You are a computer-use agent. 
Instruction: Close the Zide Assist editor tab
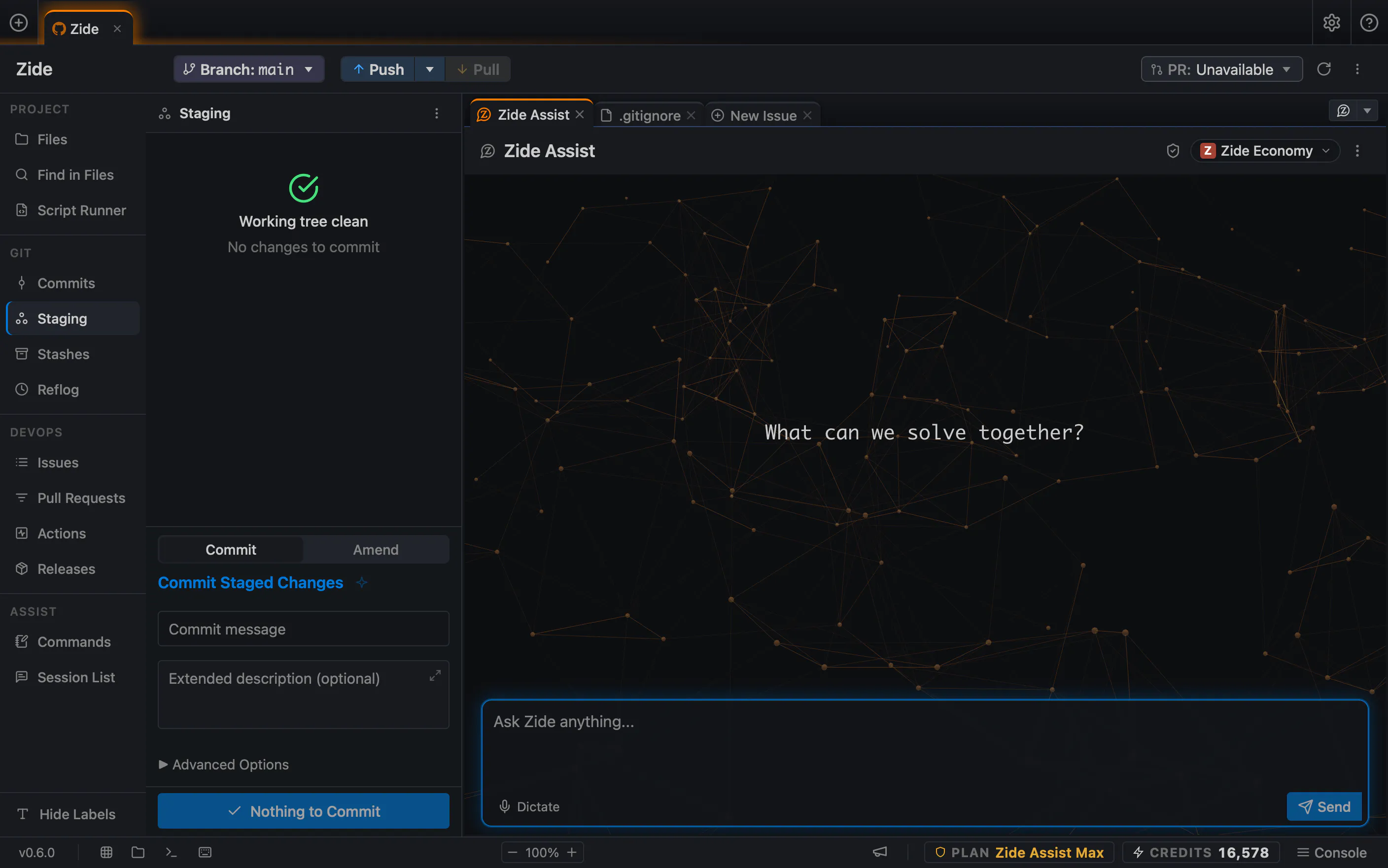(580, 114)
